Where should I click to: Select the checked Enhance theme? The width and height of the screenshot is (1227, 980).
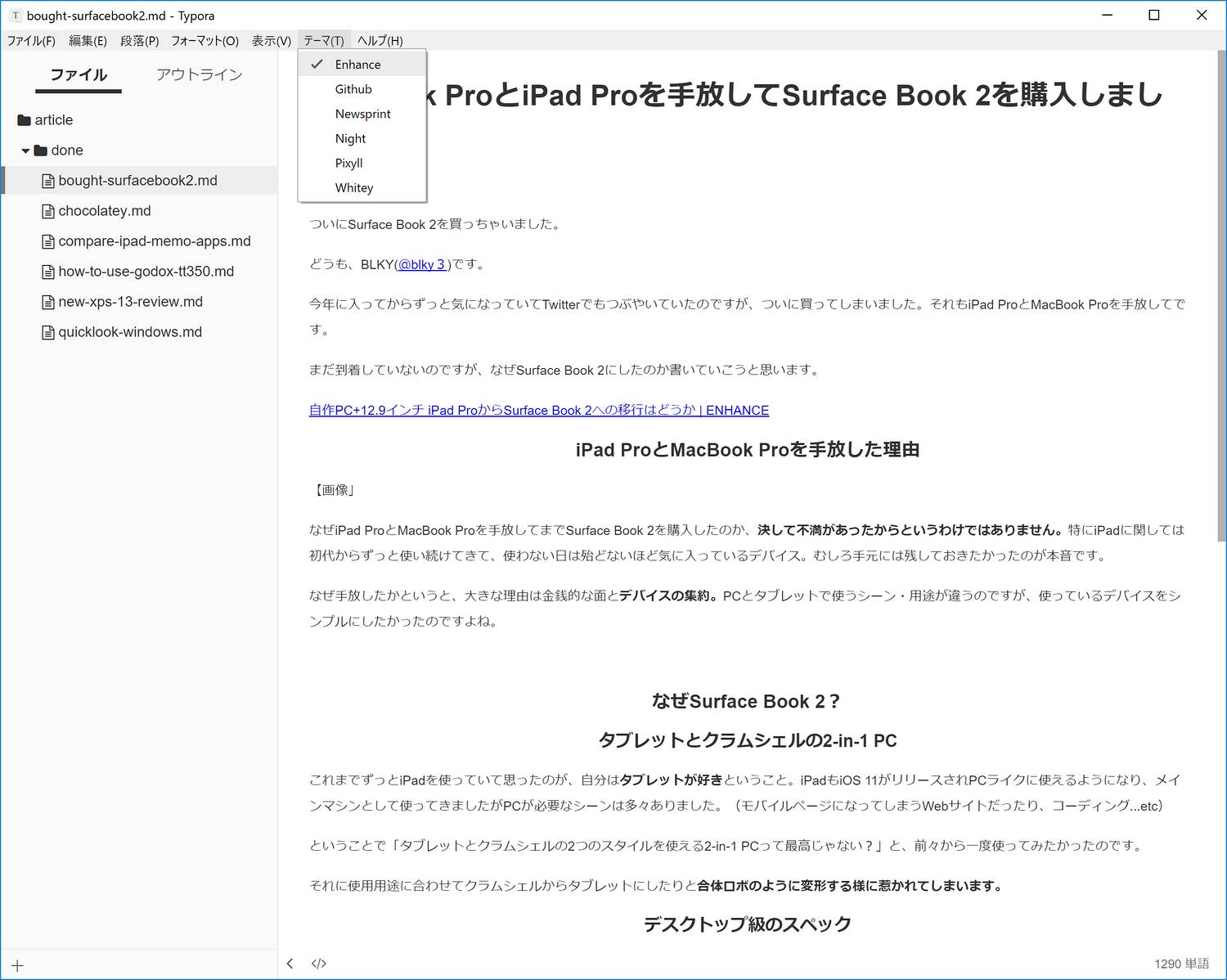pyautogui.click(x=362, y=65)
